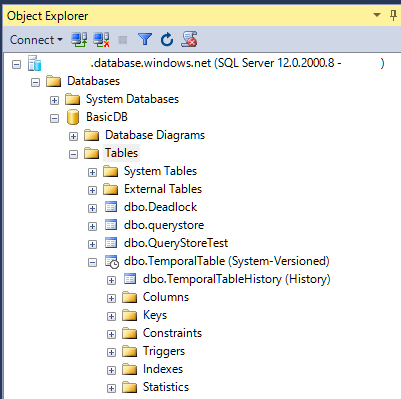The image size is (401, 399).
Task: Click the Filter funnel icon
Action: tap(145, 40)
